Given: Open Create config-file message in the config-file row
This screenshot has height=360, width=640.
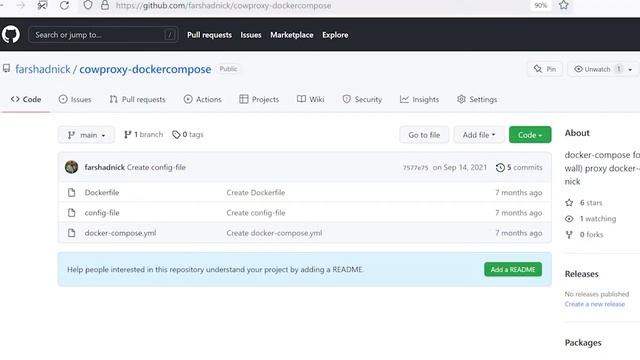Looking at the screenshot, I should coord(256,213).
